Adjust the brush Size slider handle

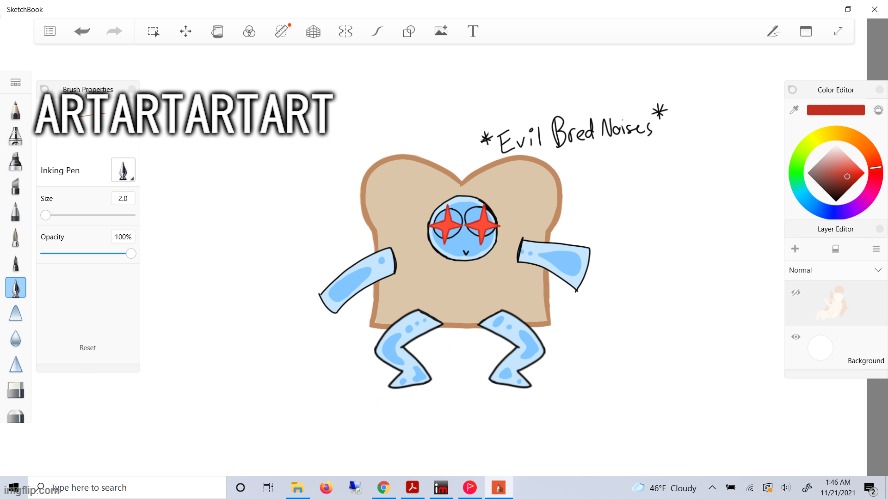(x=45, y=215)
